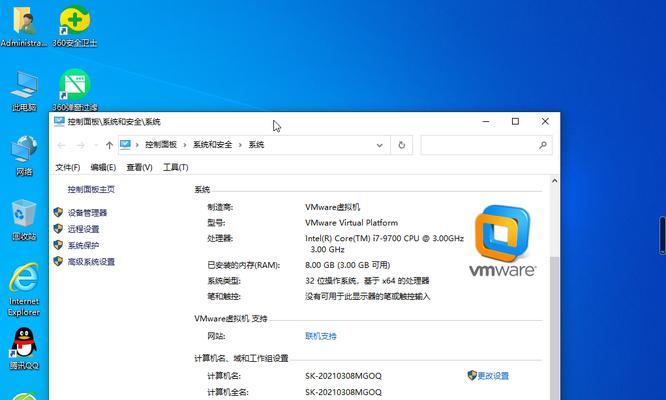Select 计算机名 value SK-20210308MGOQ
Viewport: 666px width, 400px height.
(x=343, y=376)
